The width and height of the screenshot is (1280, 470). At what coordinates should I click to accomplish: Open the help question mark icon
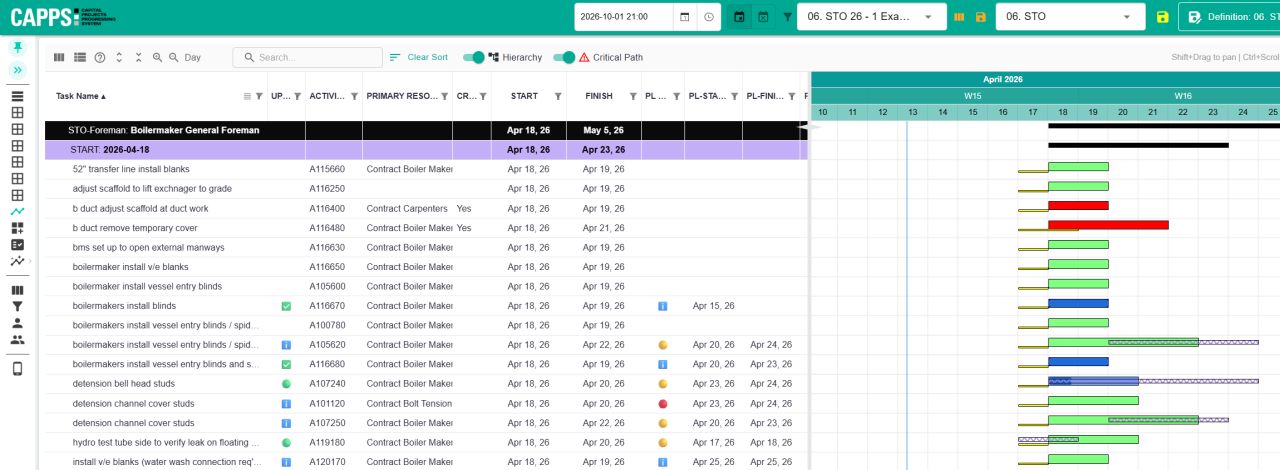[100, 57]
